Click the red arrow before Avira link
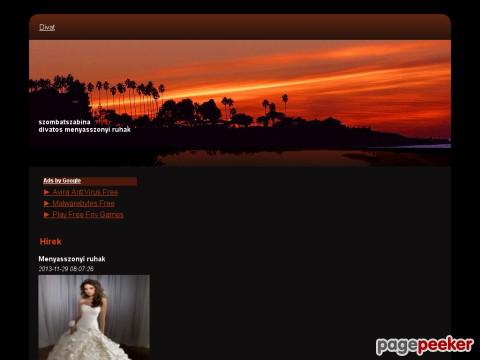This screenshot has height=360, width=480. point(47,192)
